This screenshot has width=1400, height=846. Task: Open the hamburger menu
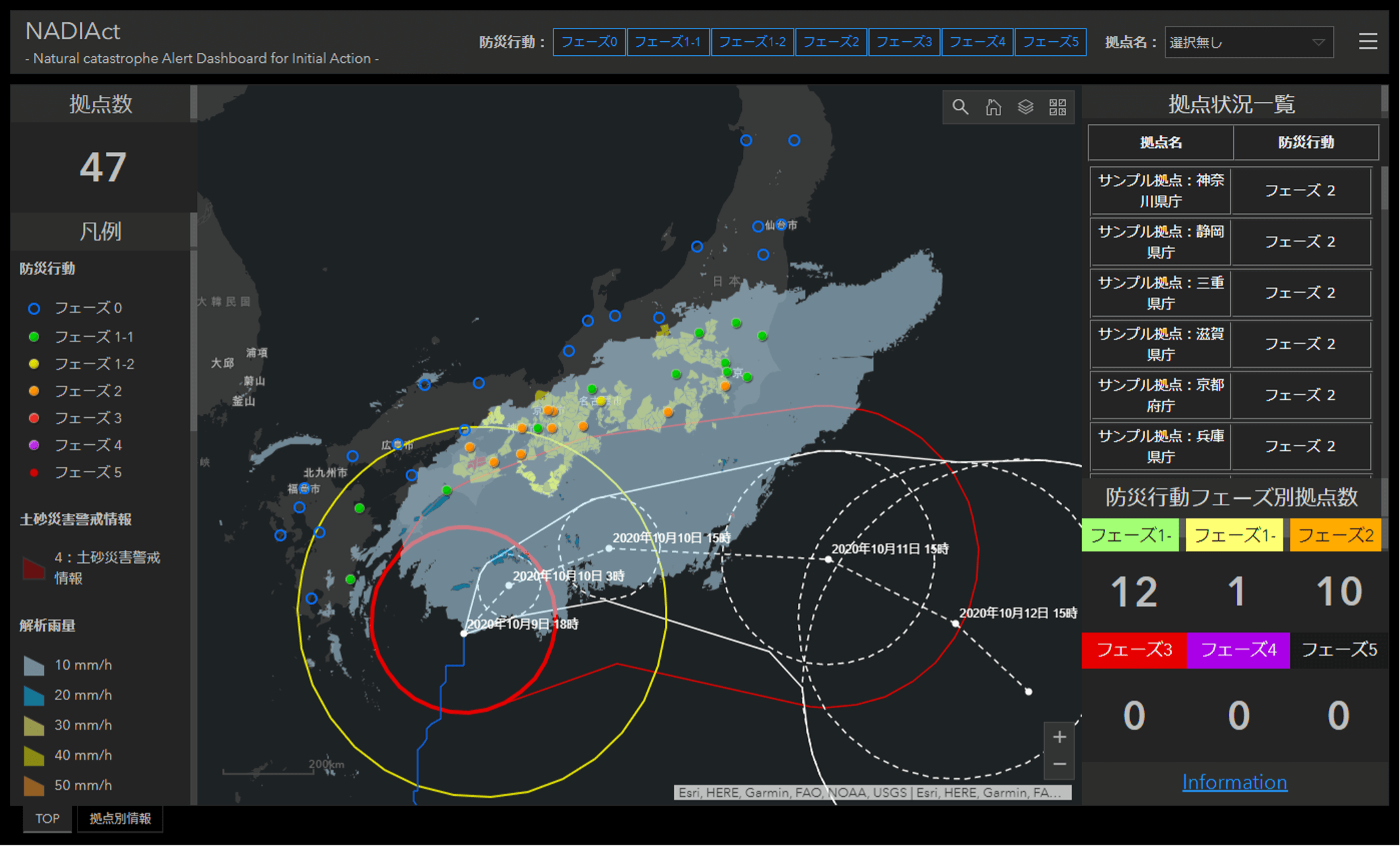click(x=1368, y=42)
